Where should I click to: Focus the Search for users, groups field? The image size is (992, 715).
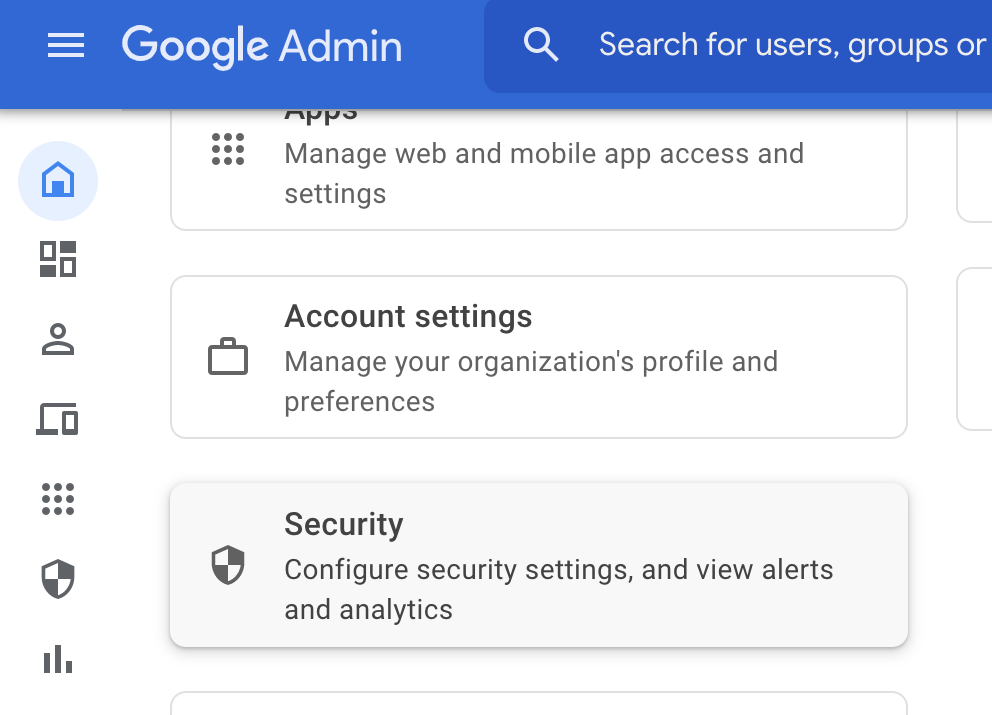click(790, 46)
